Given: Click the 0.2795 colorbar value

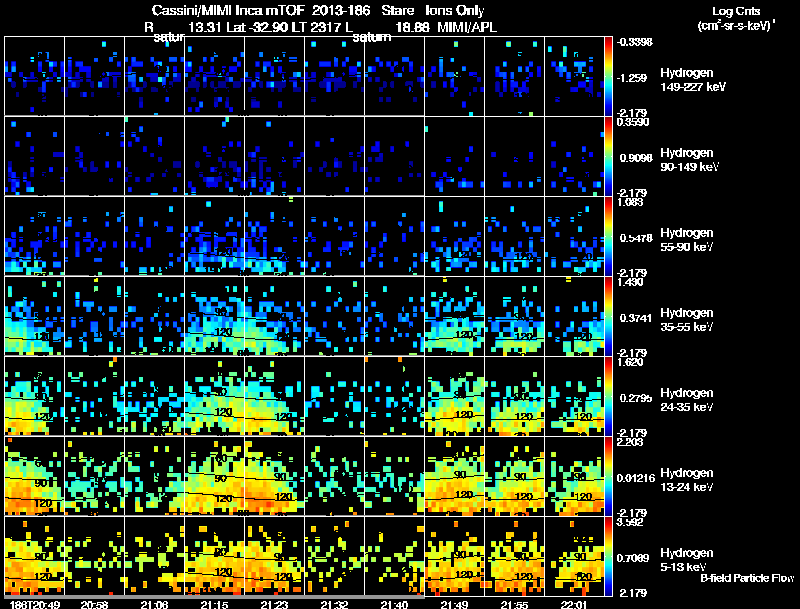Looking at the screenshot, I should pyautogui.click(x=636, y=398).
